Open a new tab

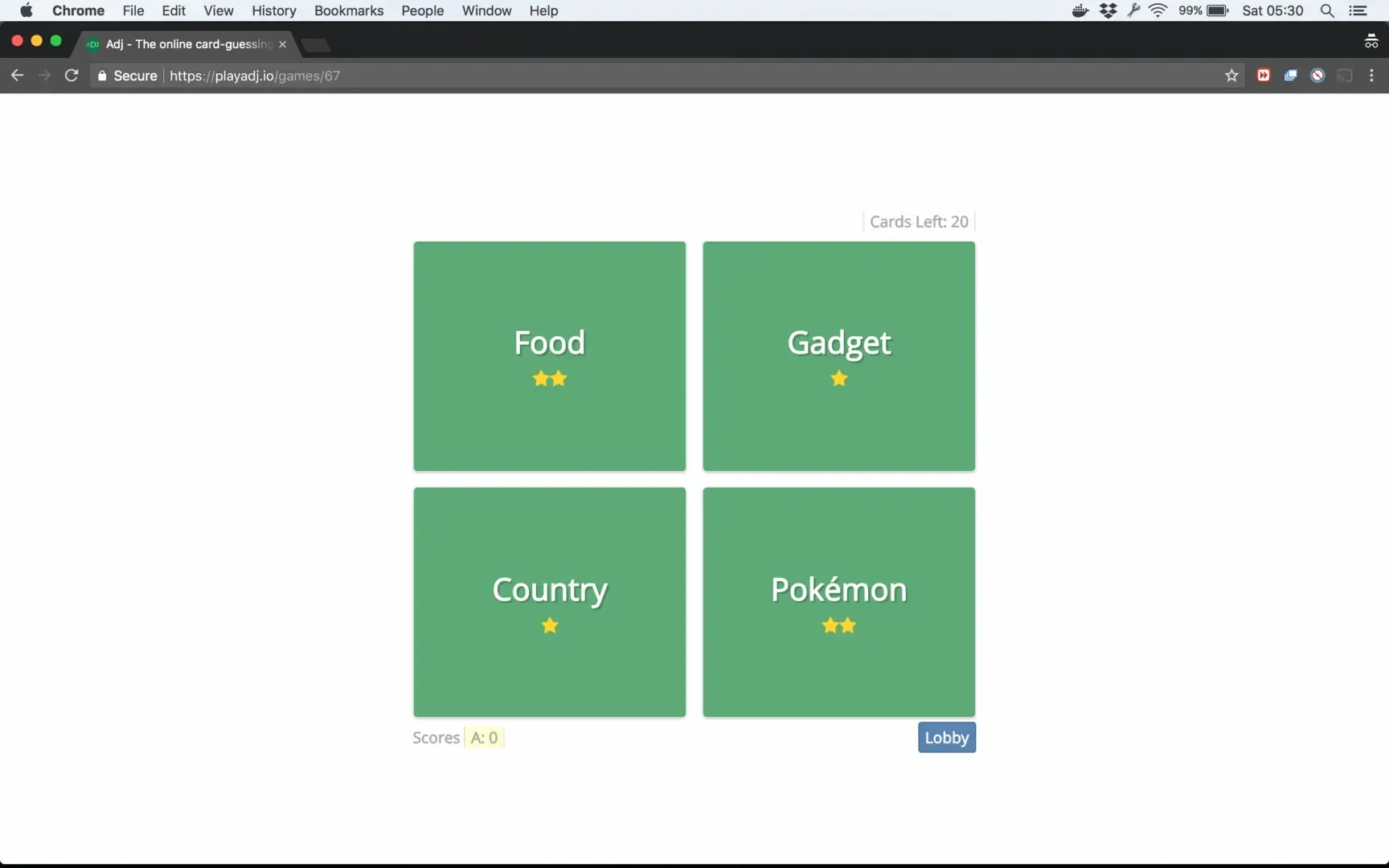316,45
